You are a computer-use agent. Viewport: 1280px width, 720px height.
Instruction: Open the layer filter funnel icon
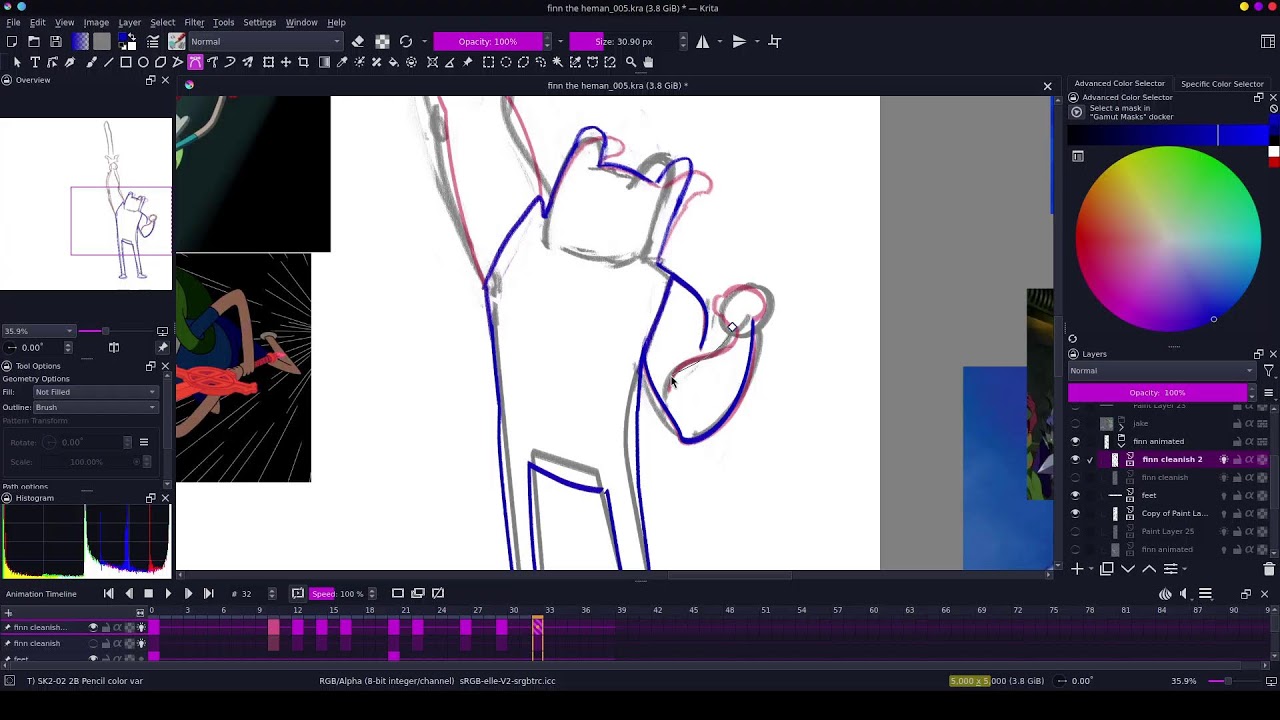coord(1268,371)
